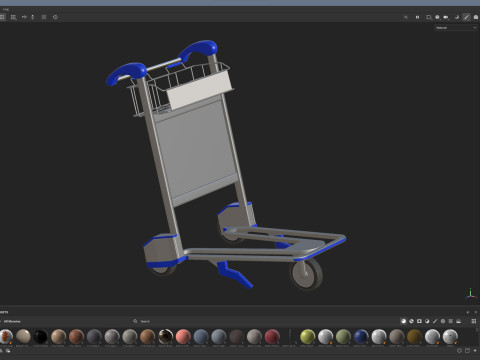The width and height of the screenshot is (480, 360).
Task: Pause the viewport rendering
Action: pos(417,17)
